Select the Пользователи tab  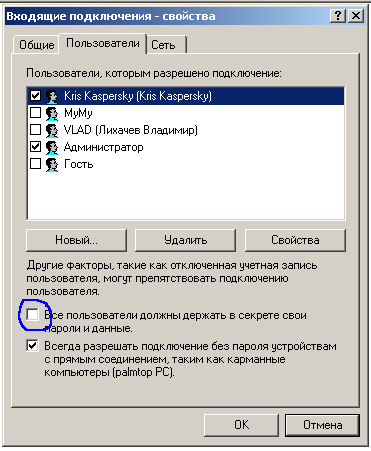[x=103, y=43]
